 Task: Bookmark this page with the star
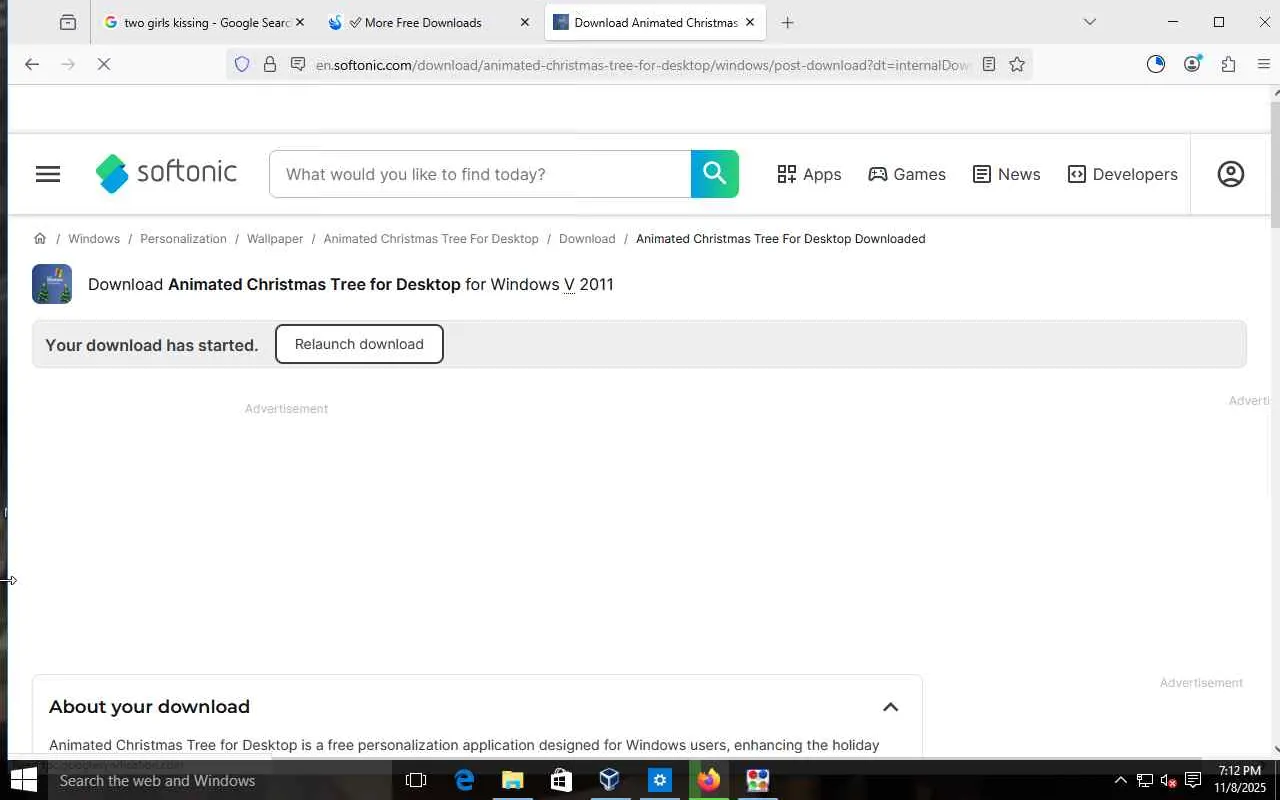(x=1017, y=64)
